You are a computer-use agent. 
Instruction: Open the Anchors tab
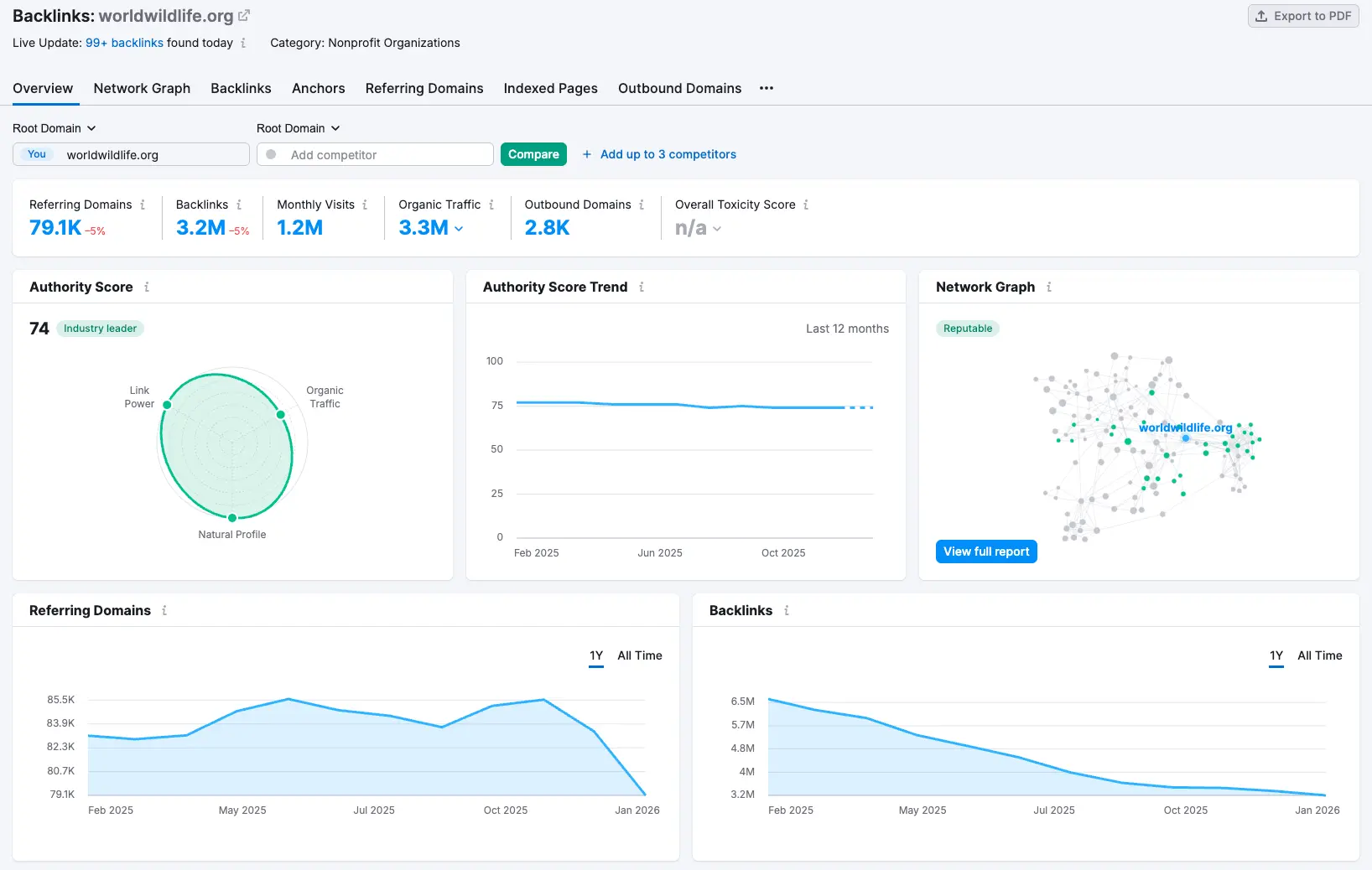[318, 88]
